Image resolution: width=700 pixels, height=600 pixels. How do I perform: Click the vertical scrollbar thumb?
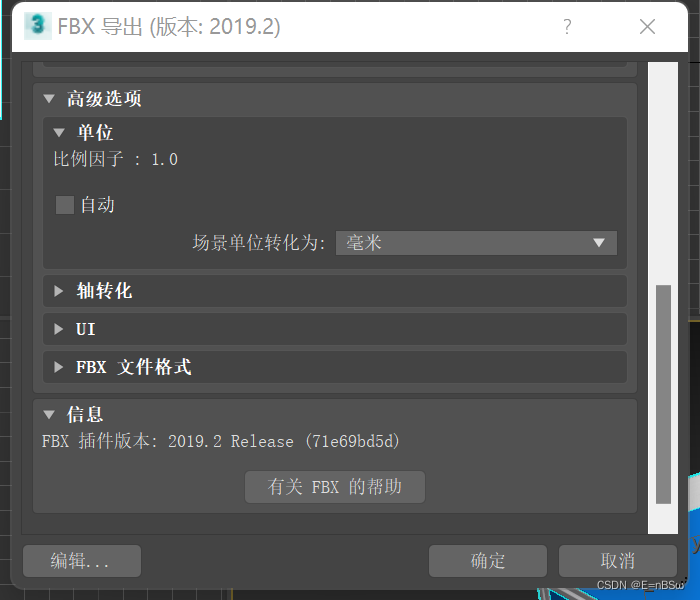pyautogui.click(x=663, y=394)
